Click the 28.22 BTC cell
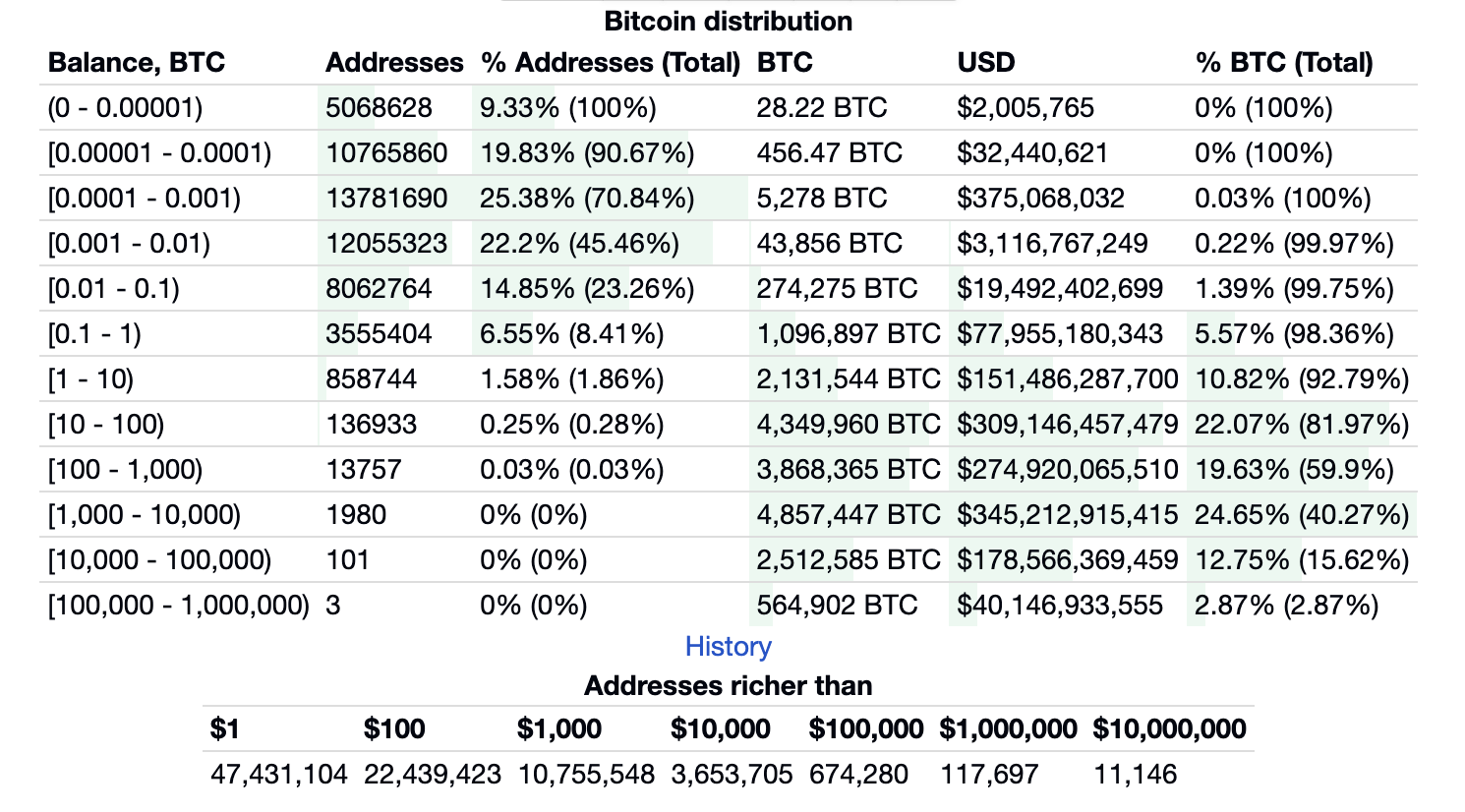The height and width of the screenshot is (812, 1465). point(821,108)
